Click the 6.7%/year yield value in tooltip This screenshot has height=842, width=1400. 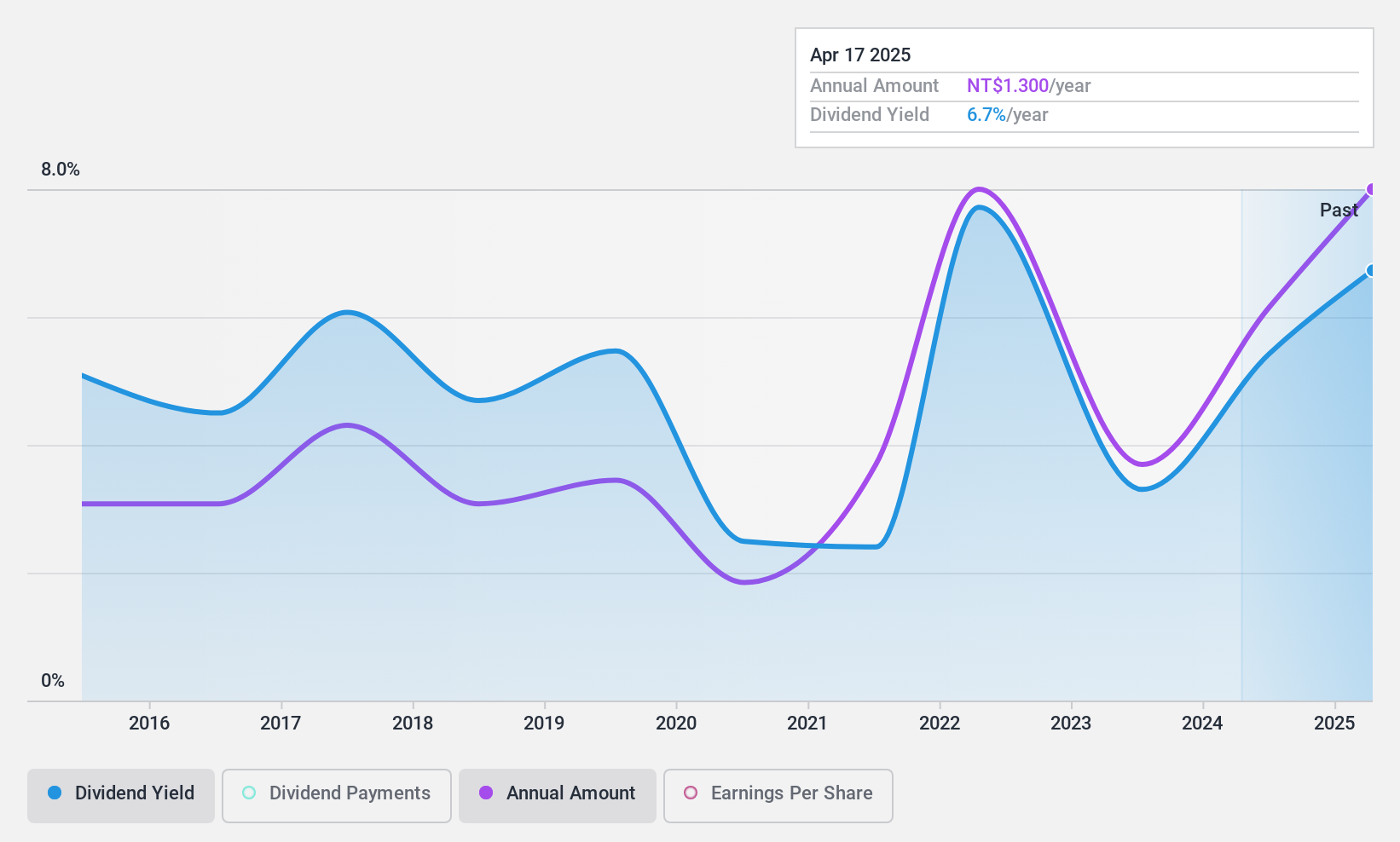1008,115
